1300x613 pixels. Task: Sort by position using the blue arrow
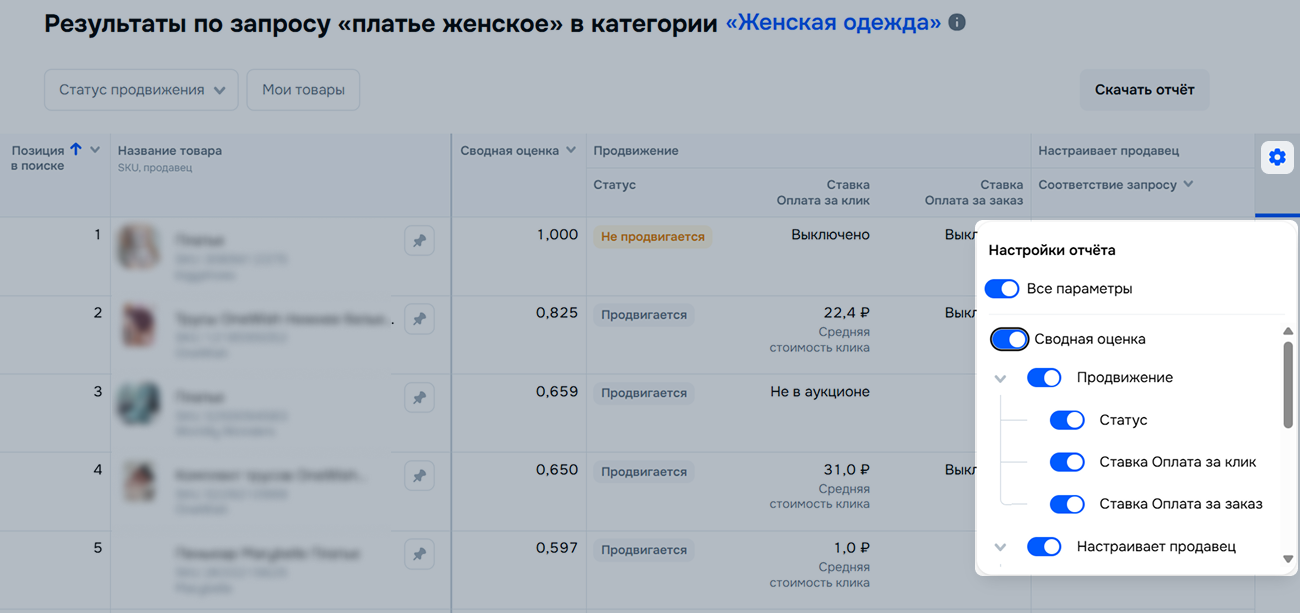76,150
